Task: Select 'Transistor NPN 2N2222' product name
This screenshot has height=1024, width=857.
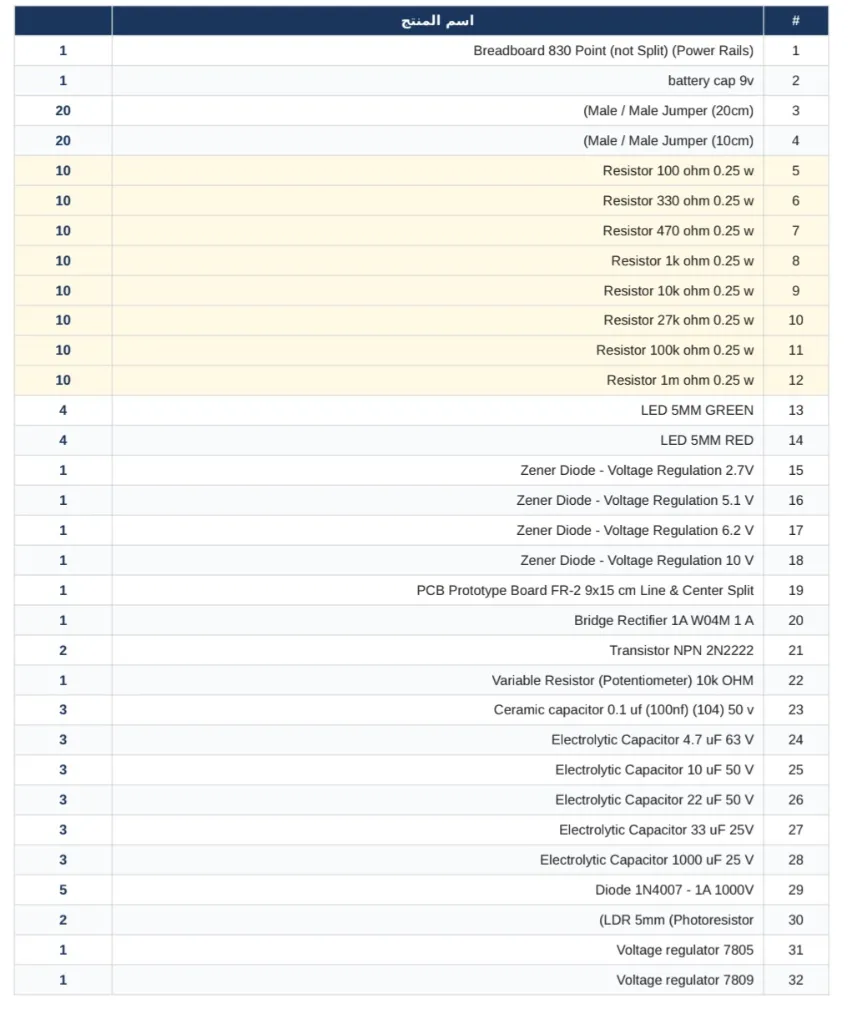Action: [681, 651]
